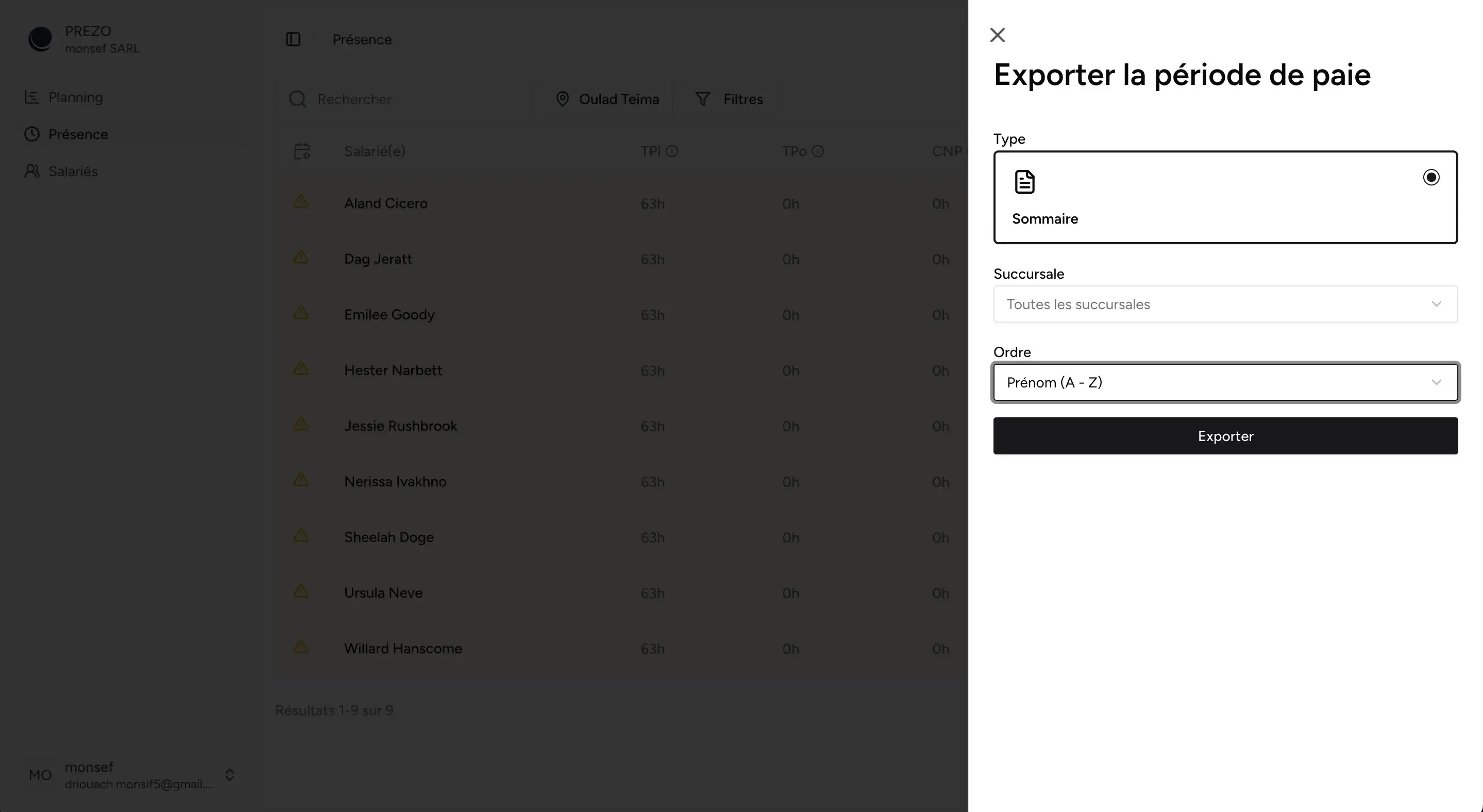Select the Sommaire radio button
Viewport: 1483px width, 812px height.
coord(1431,177)
